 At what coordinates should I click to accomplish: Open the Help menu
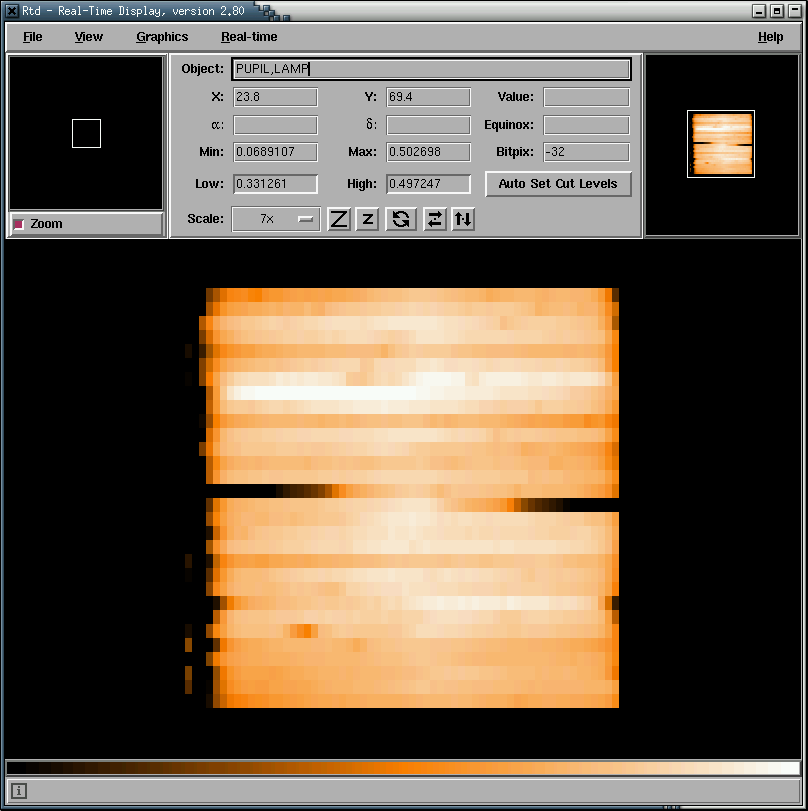click(770, 37)
